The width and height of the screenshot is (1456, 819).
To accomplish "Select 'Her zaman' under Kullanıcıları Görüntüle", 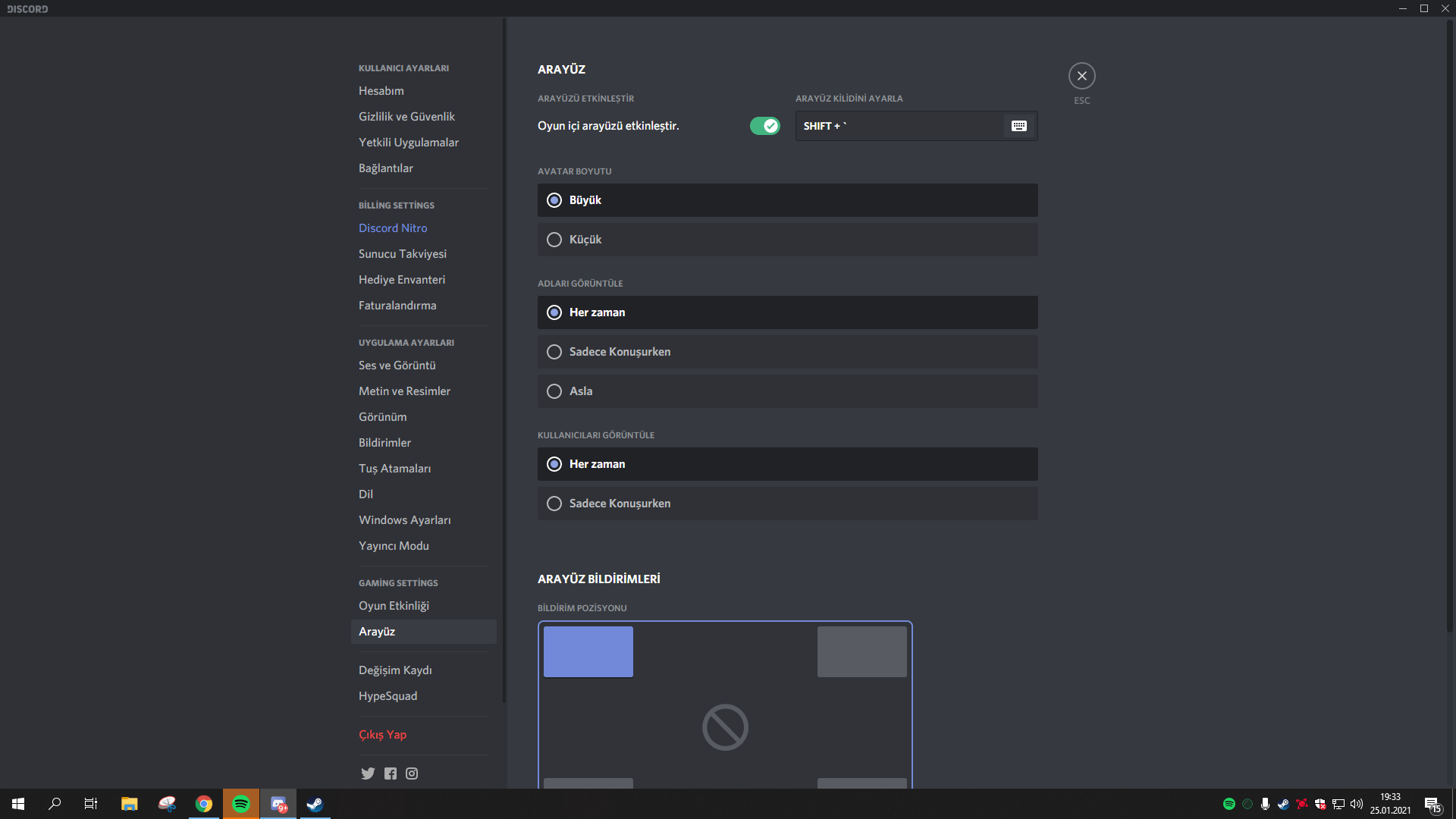I will click(x=787, y=464).
